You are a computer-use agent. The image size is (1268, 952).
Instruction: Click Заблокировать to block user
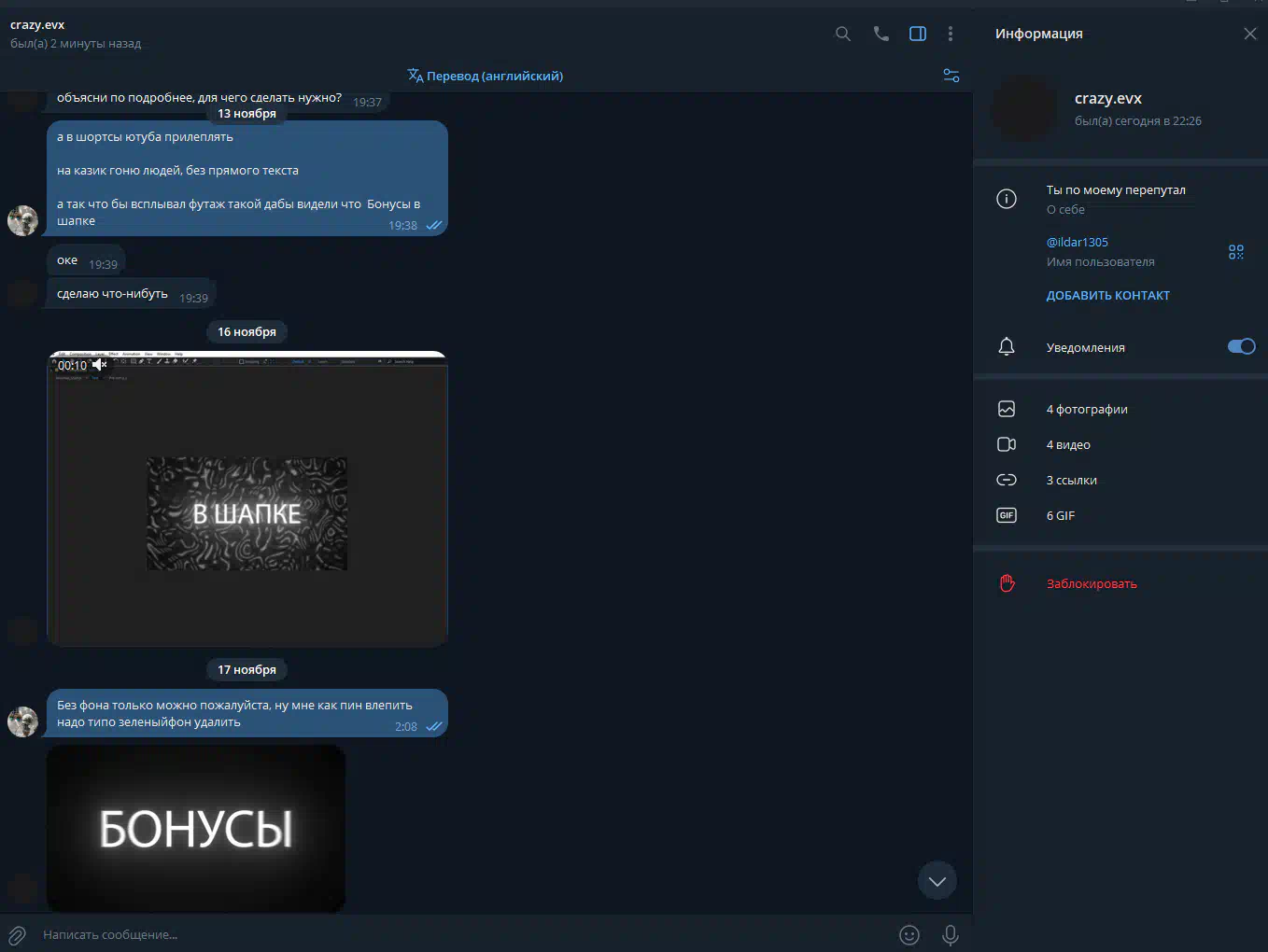coord(1092,583)
